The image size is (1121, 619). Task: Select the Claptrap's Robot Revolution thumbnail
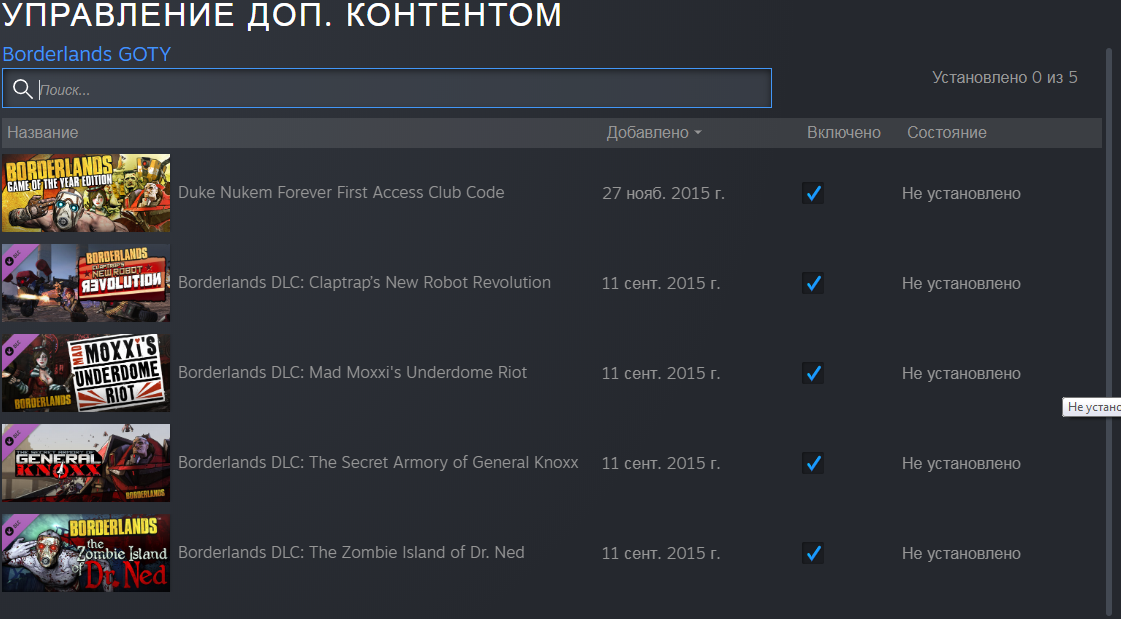pos(86,283)
